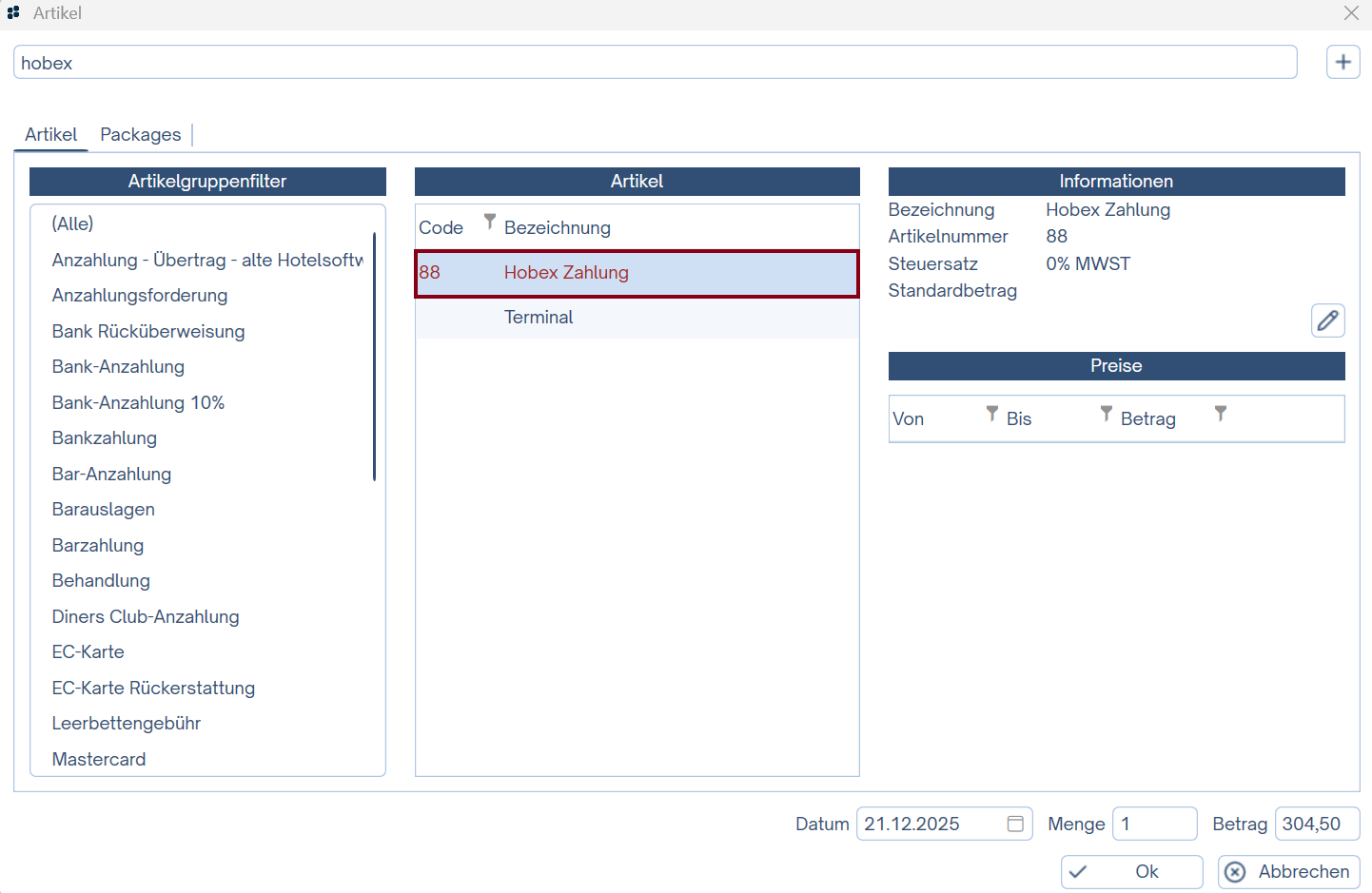1372x893 pixels.
Task: Switch to the Packages tab
Action: pos(140,135)
